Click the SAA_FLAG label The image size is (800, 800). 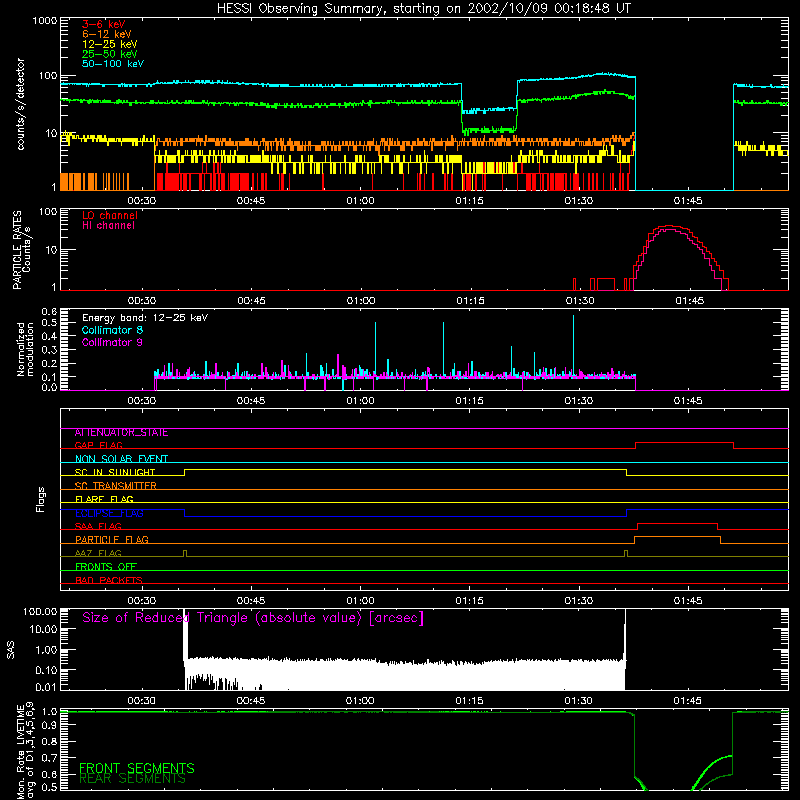tap(98, 526)
